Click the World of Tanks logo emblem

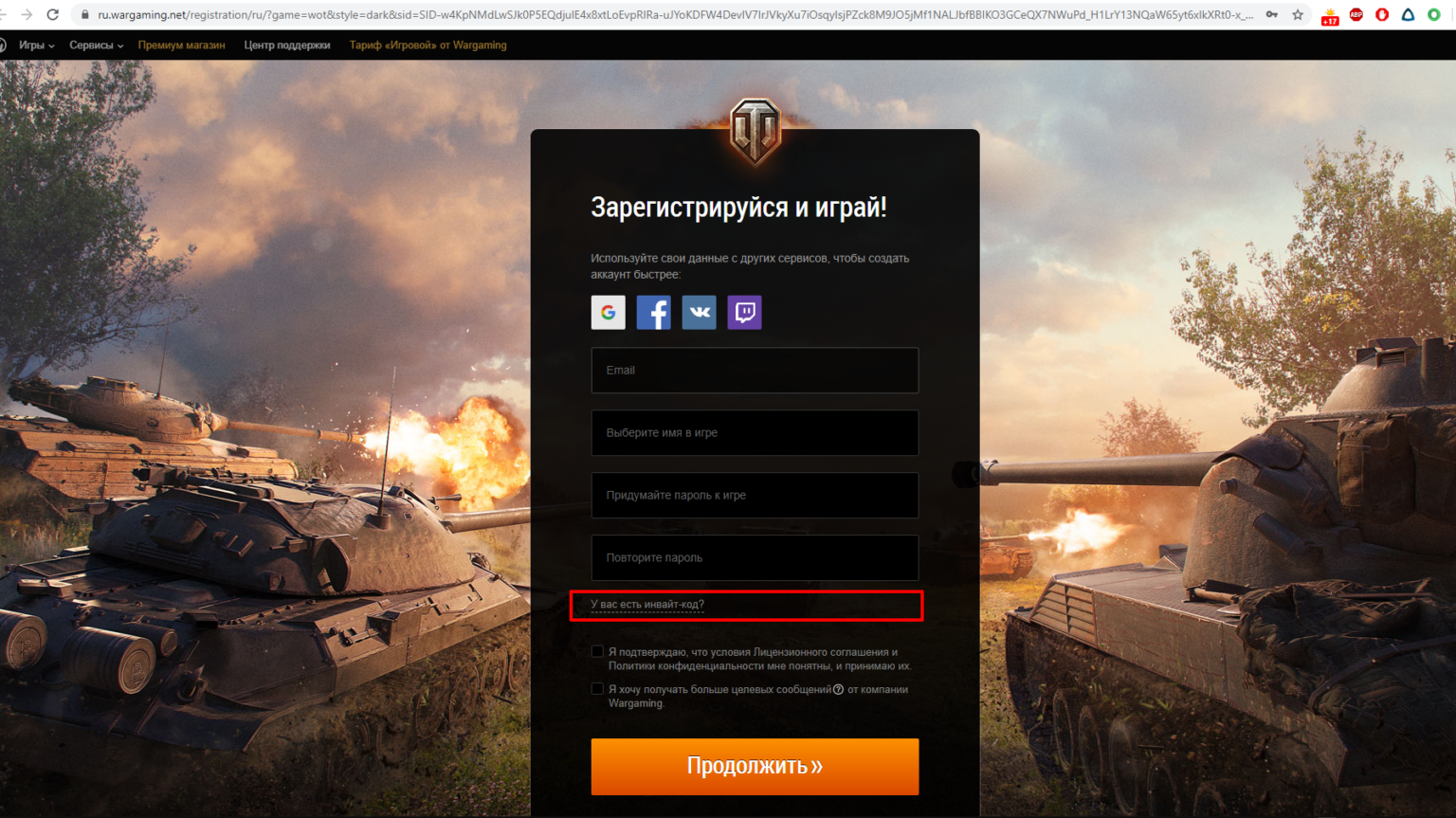click(x=755, y=131)
